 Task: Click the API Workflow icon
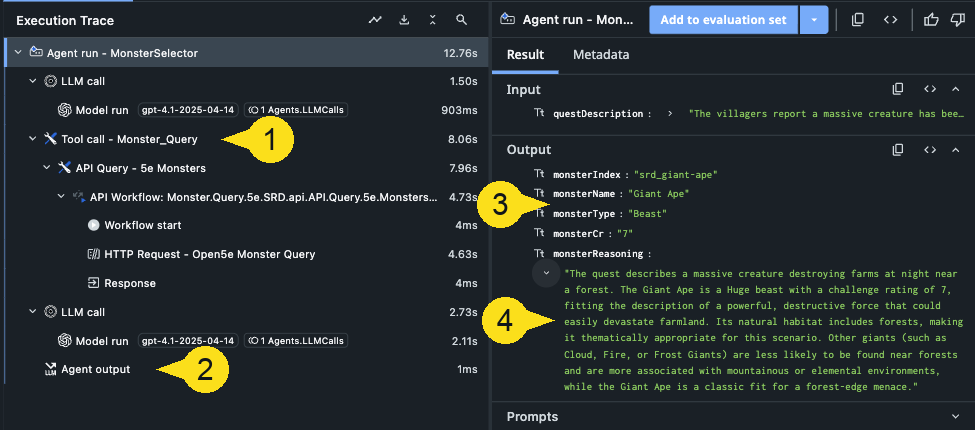click(x=79, y=196)
